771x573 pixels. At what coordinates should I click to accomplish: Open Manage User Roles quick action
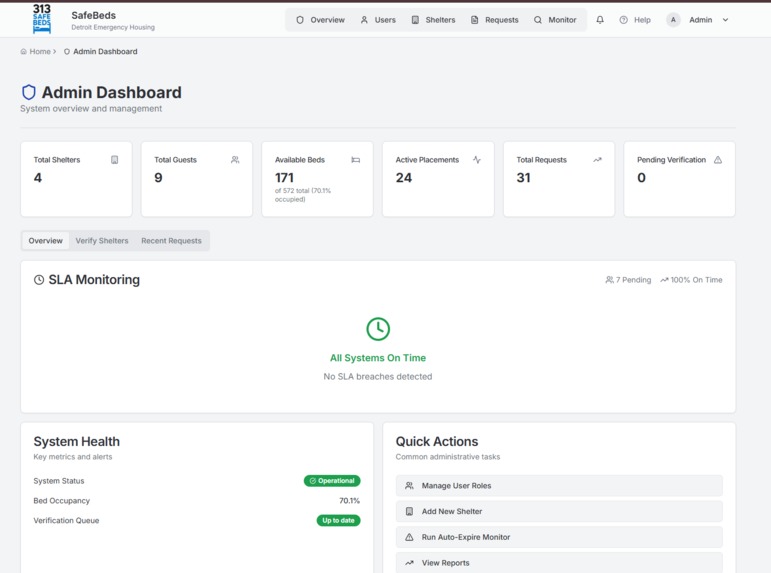[x=559, y=485]
